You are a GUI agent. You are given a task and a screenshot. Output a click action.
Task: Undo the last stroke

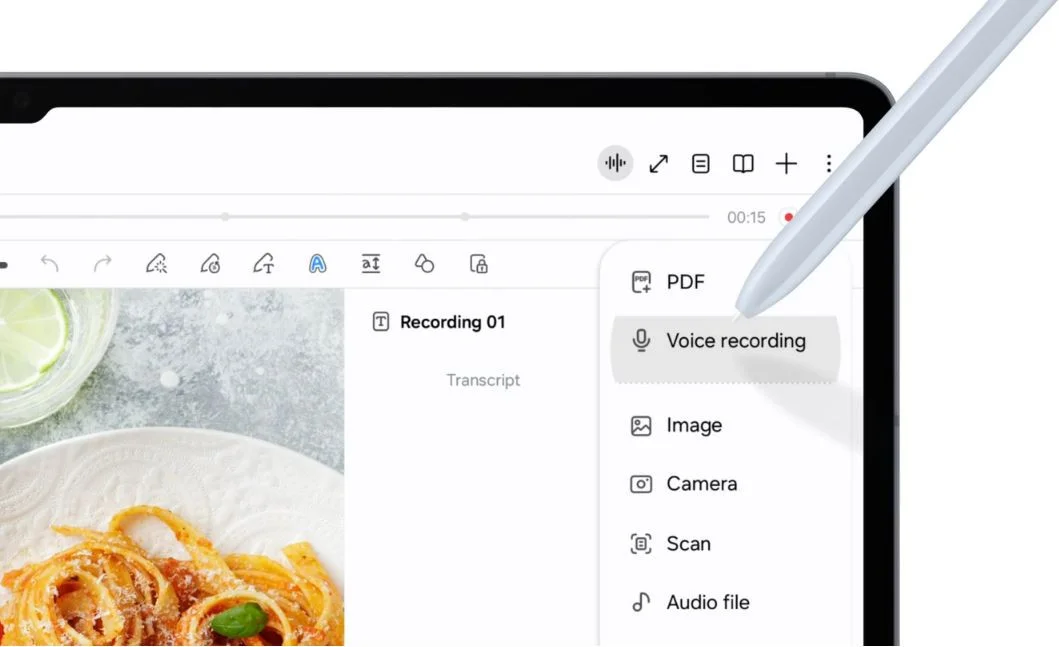click(x=50, y=263)
